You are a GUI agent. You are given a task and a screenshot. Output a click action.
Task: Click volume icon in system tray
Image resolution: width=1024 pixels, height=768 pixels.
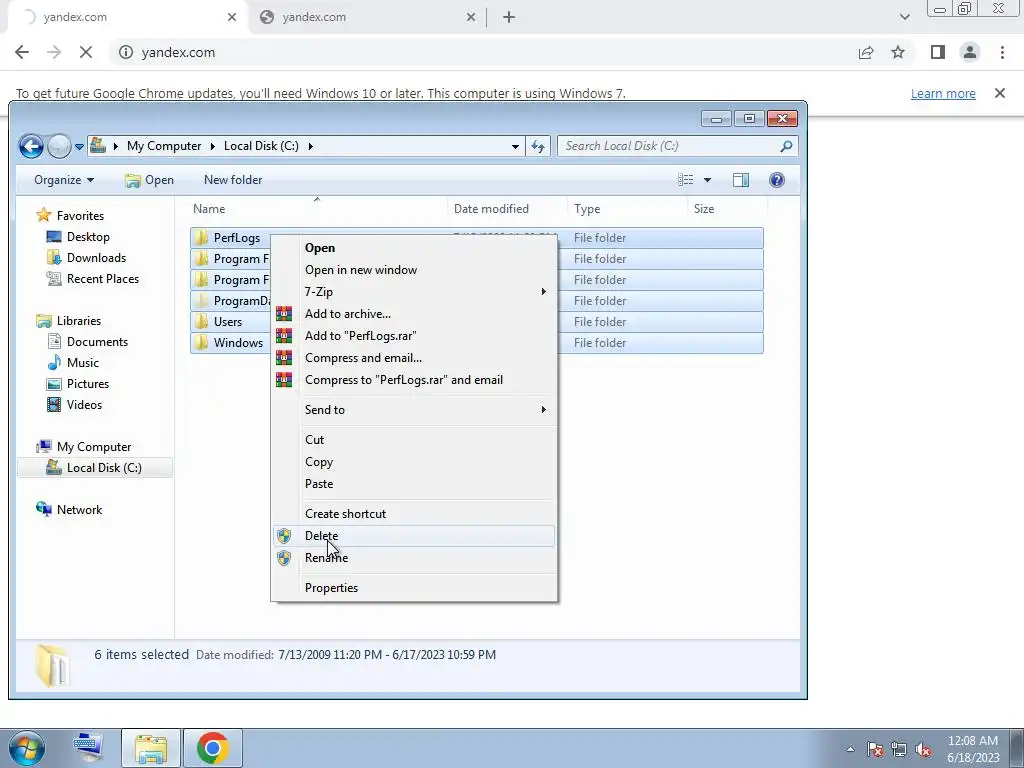923,749
